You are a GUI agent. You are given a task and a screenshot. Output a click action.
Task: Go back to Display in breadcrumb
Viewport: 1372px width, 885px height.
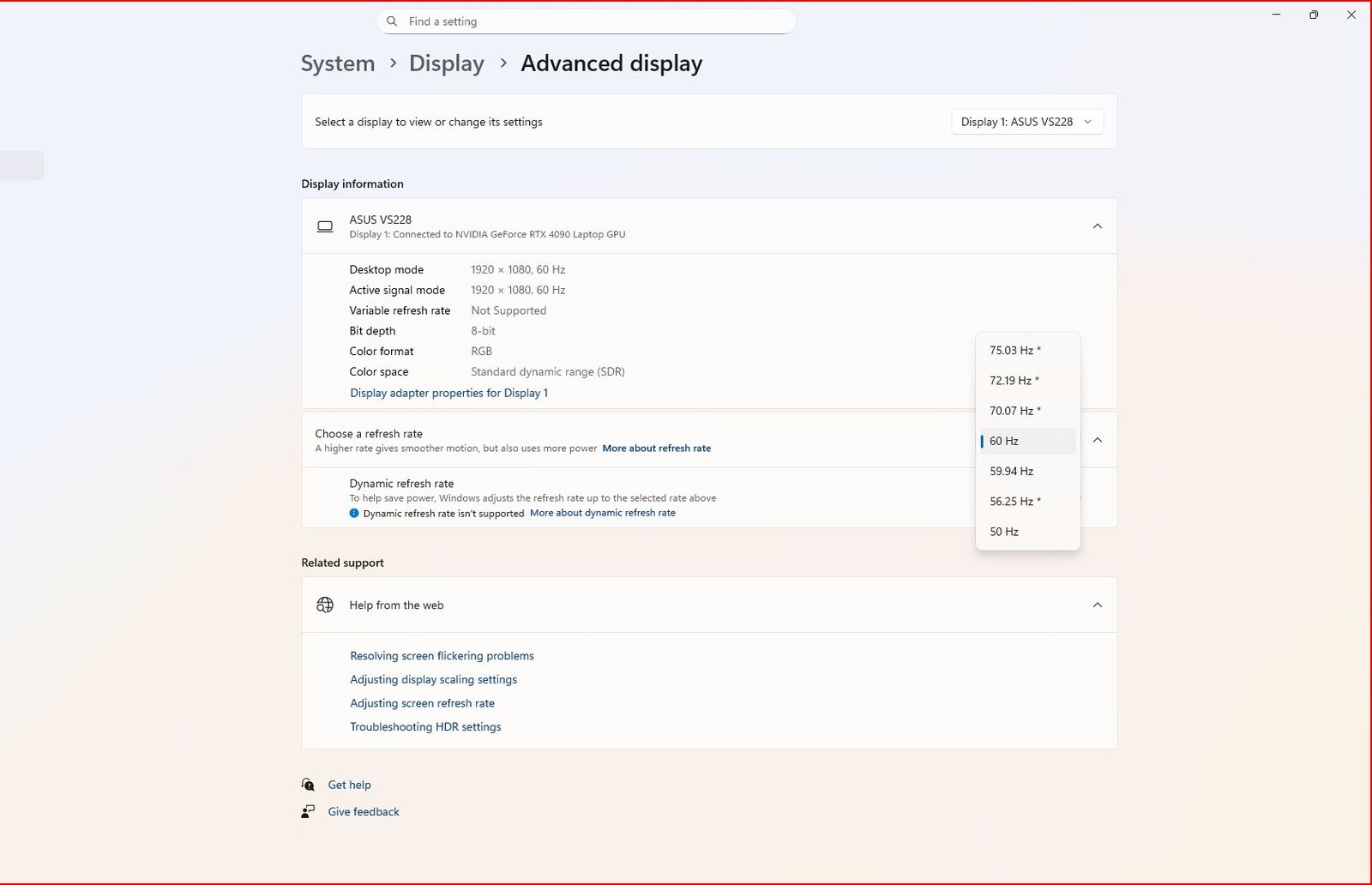(x=446, y=63)
